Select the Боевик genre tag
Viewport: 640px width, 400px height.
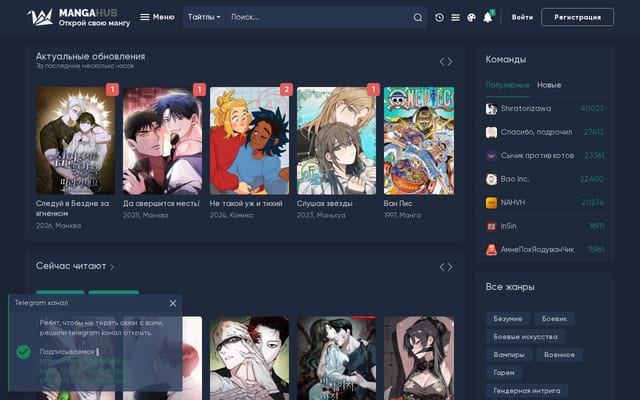click(x=554, y=319)
